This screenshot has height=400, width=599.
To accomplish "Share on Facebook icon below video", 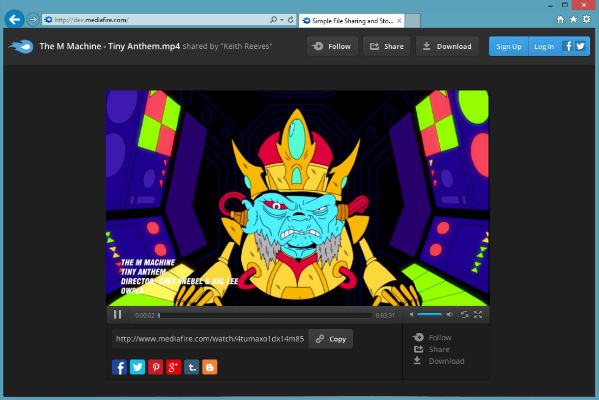I will click(119, 367).
